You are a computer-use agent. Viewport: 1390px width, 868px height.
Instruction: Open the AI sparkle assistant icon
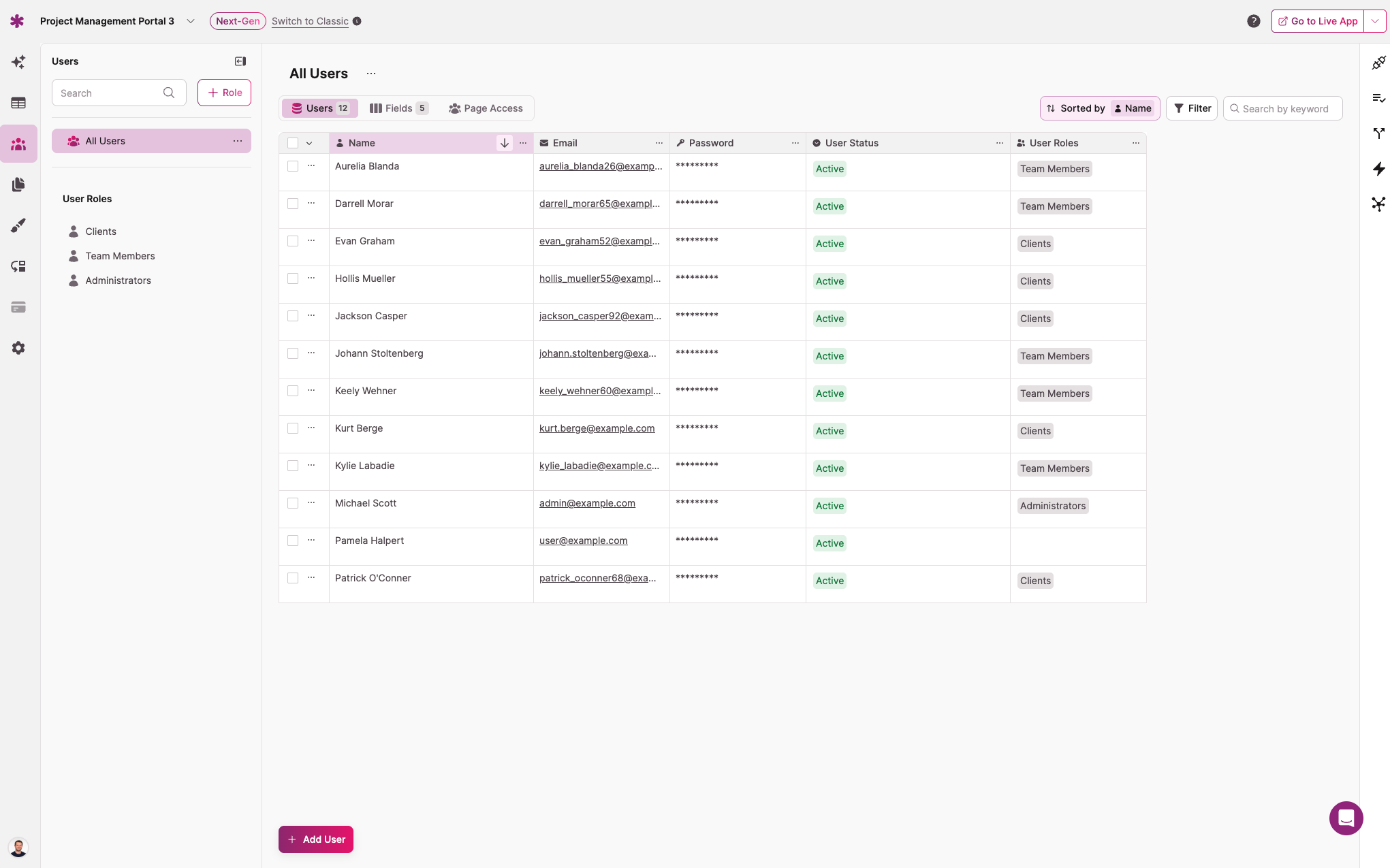coord(18,62)
